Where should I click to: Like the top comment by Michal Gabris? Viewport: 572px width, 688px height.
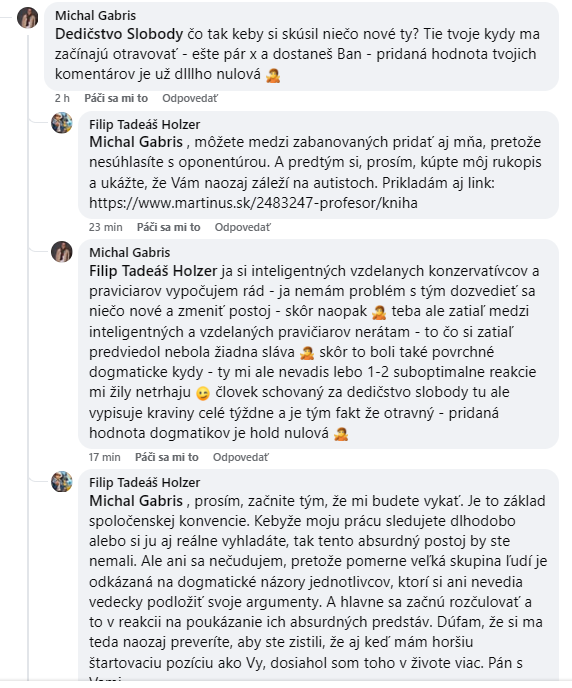pyautogui.click(x=116, y=98)
